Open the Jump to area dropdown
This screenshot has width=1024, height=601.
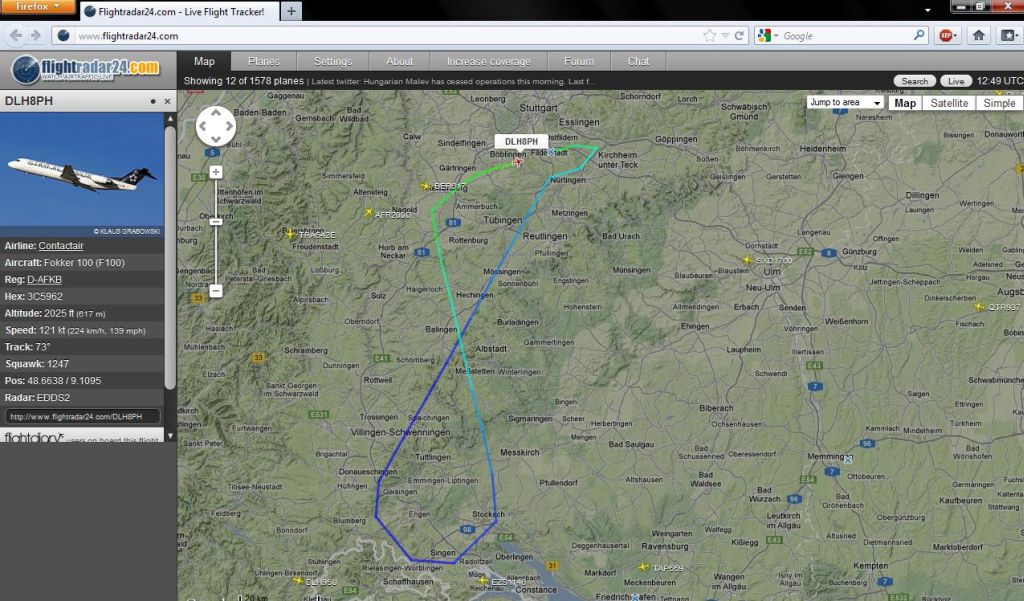(x=846, y=103)
